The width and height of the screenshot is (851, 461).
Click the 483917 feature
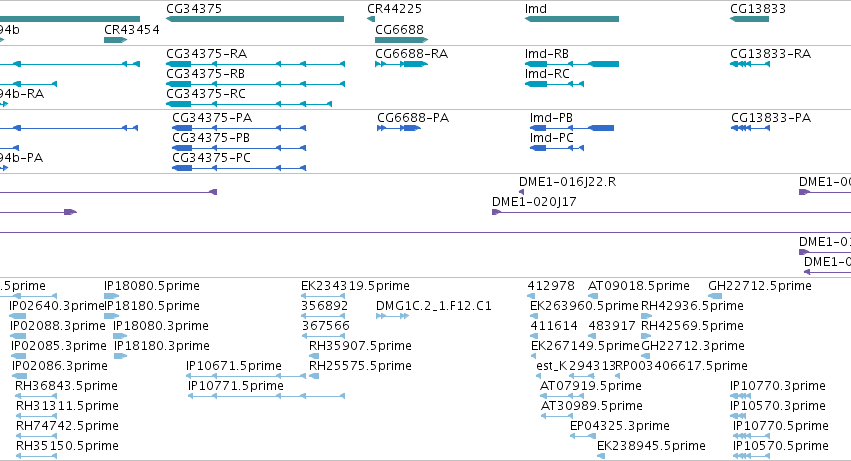click(x=593, y=337)
